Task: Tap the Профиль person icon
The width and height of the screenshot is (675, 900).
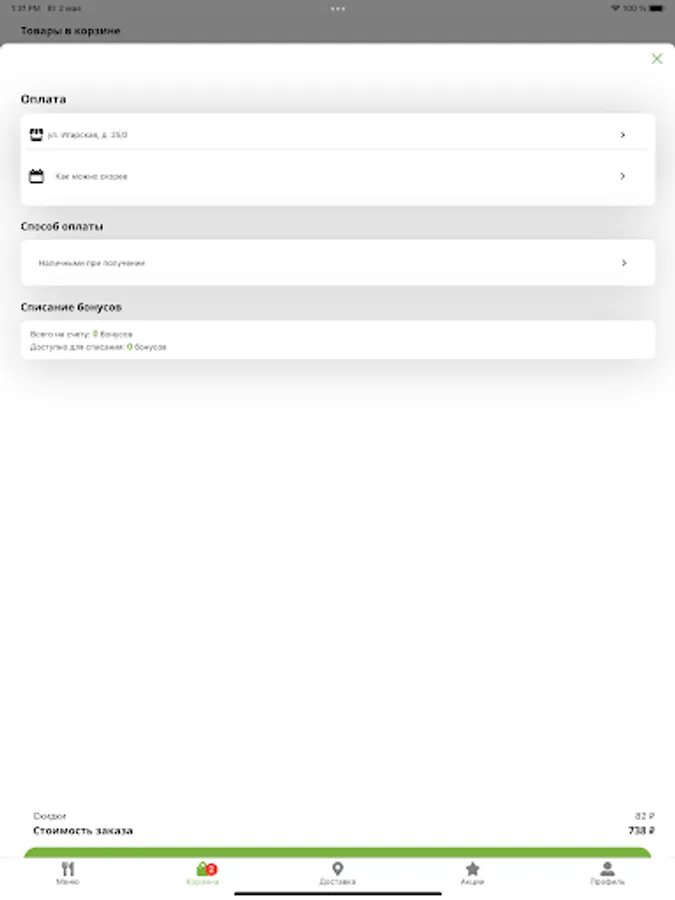Action: (607, 869)
